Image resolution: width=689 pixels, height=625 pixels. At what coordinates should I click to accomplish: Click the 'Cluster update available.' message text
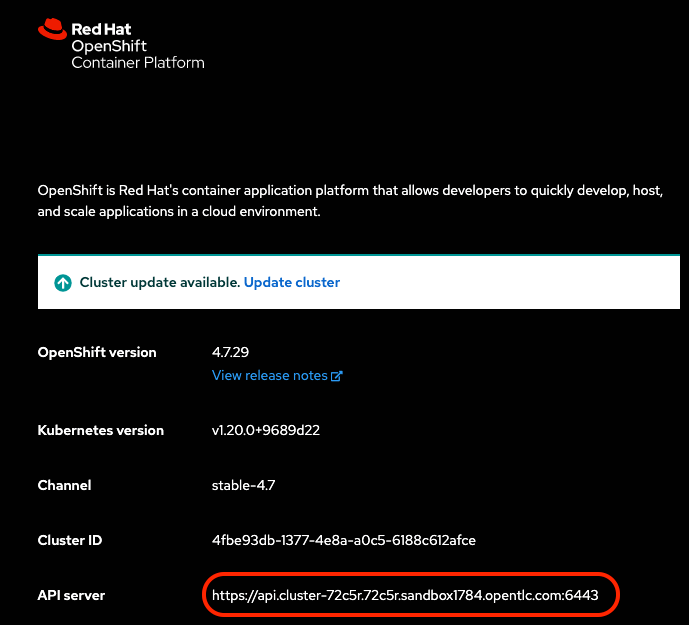coord(159,283)
